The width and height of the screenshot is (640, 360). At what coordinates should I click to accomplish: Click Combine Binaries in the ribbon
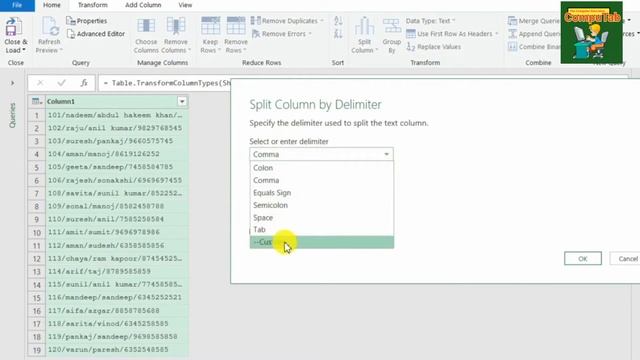click(533, 47)
